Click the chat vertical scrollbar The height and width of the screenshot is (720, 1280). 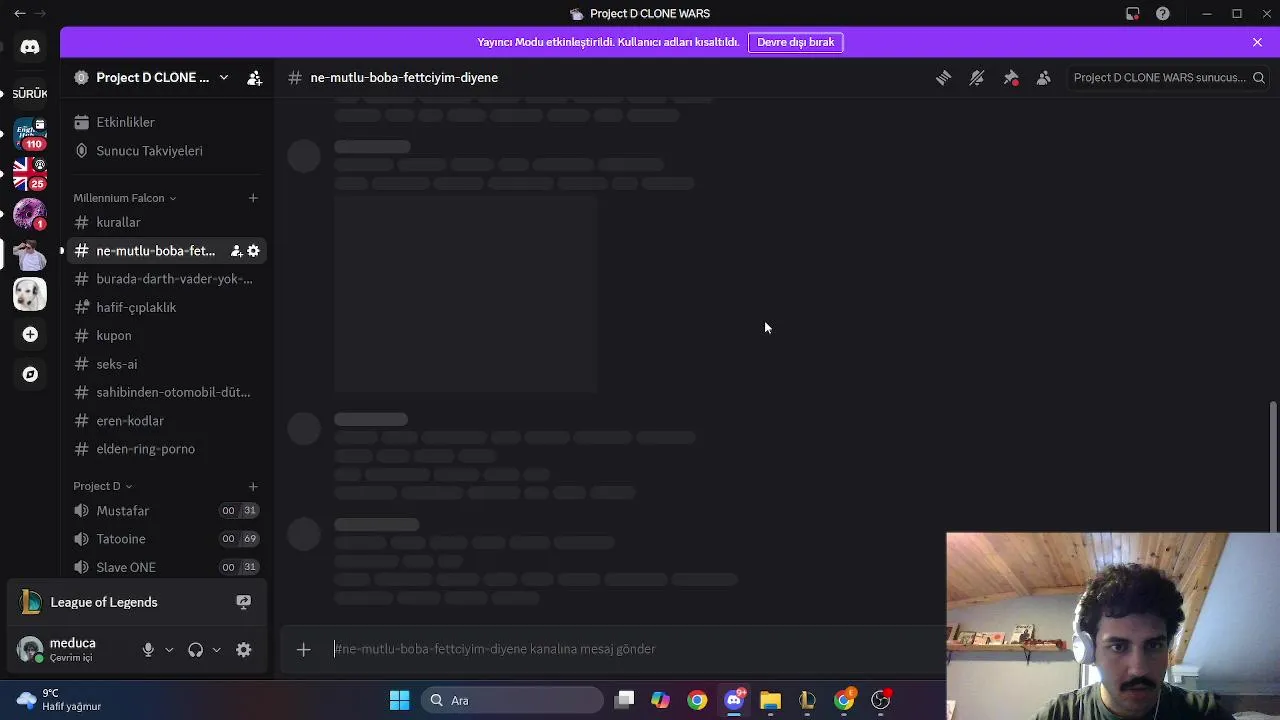(1273, 469)
